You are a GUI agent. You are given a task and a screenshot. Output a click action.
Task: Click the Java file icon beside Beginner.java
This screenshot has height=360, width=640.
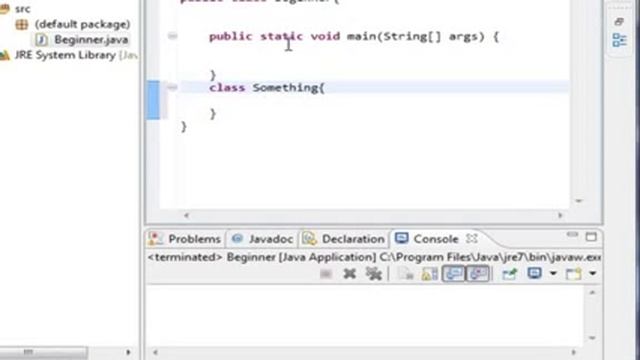click(41, 40)
